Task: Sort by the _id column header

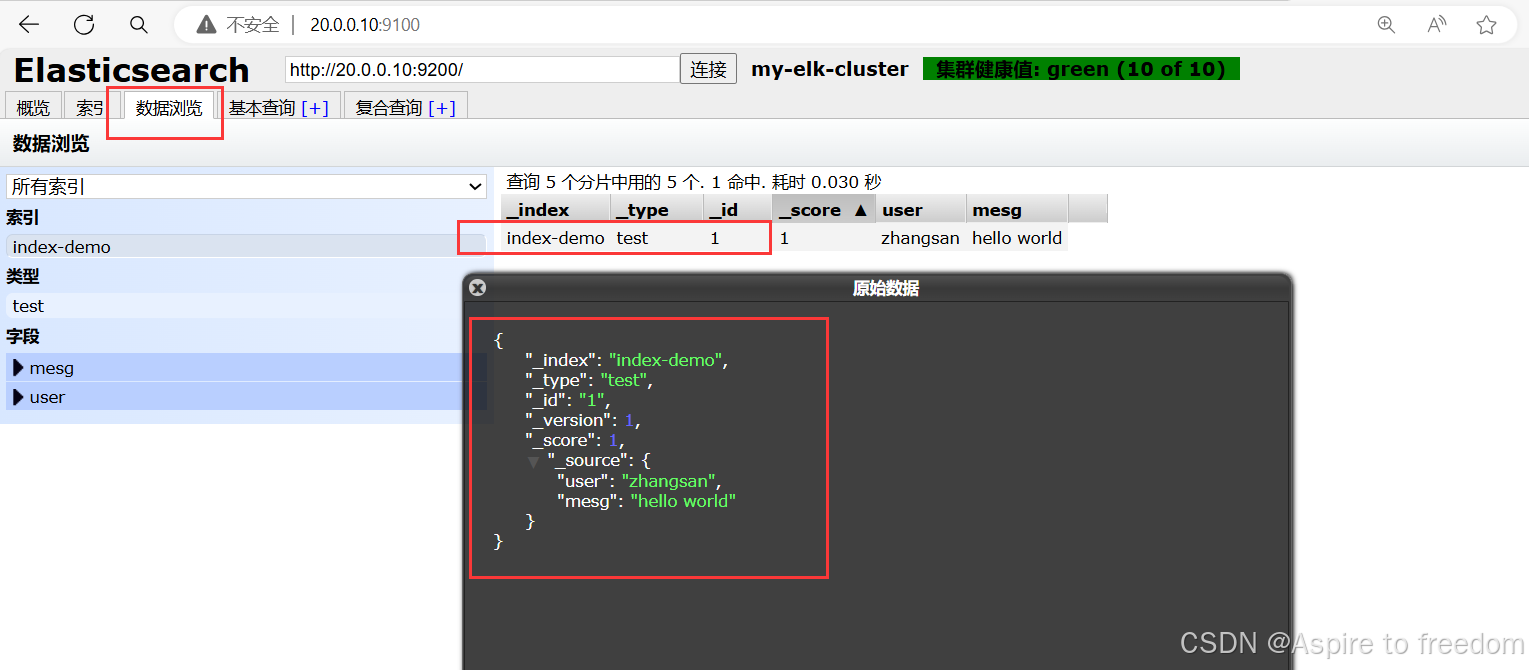Action: (738, 209)
